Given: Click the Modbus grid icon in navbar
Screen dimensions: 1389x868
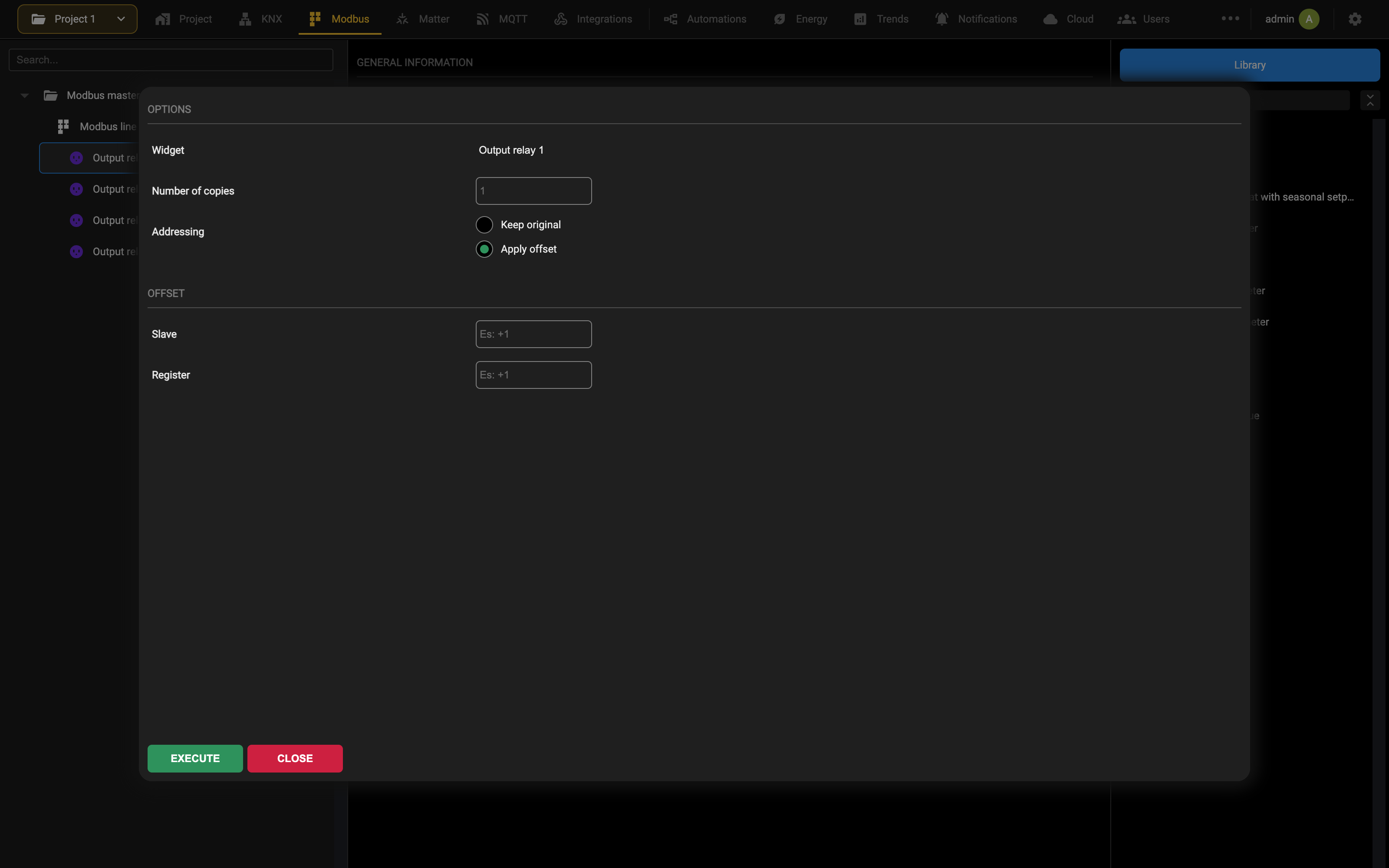Looking at the screenshot, I should (315, 19).
